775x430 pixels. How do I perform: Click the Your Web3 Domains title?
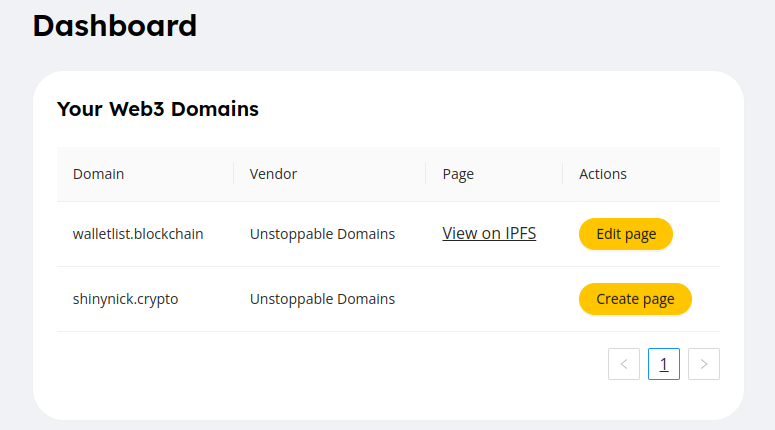[158, 109]
